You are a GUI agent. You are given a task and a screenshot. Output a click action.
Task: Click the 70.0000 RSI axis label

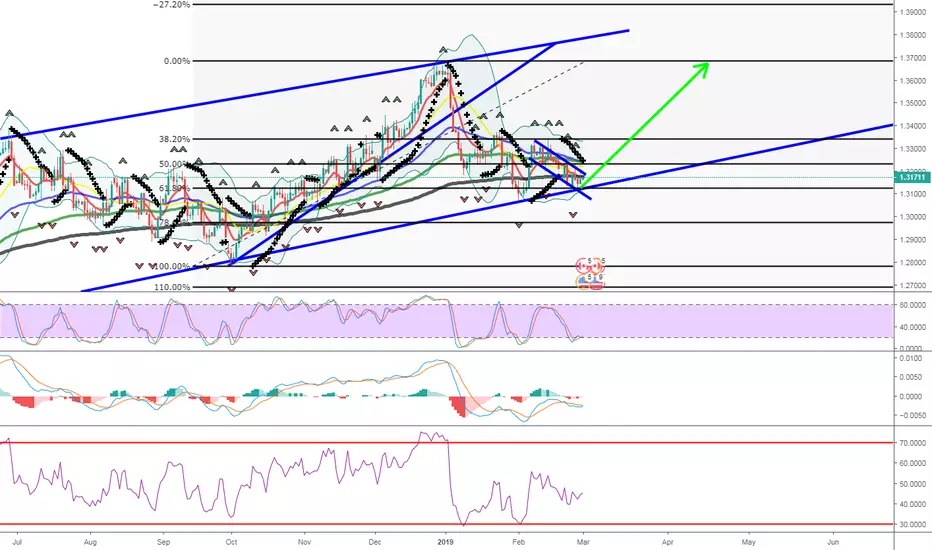[x=914, y=443]
